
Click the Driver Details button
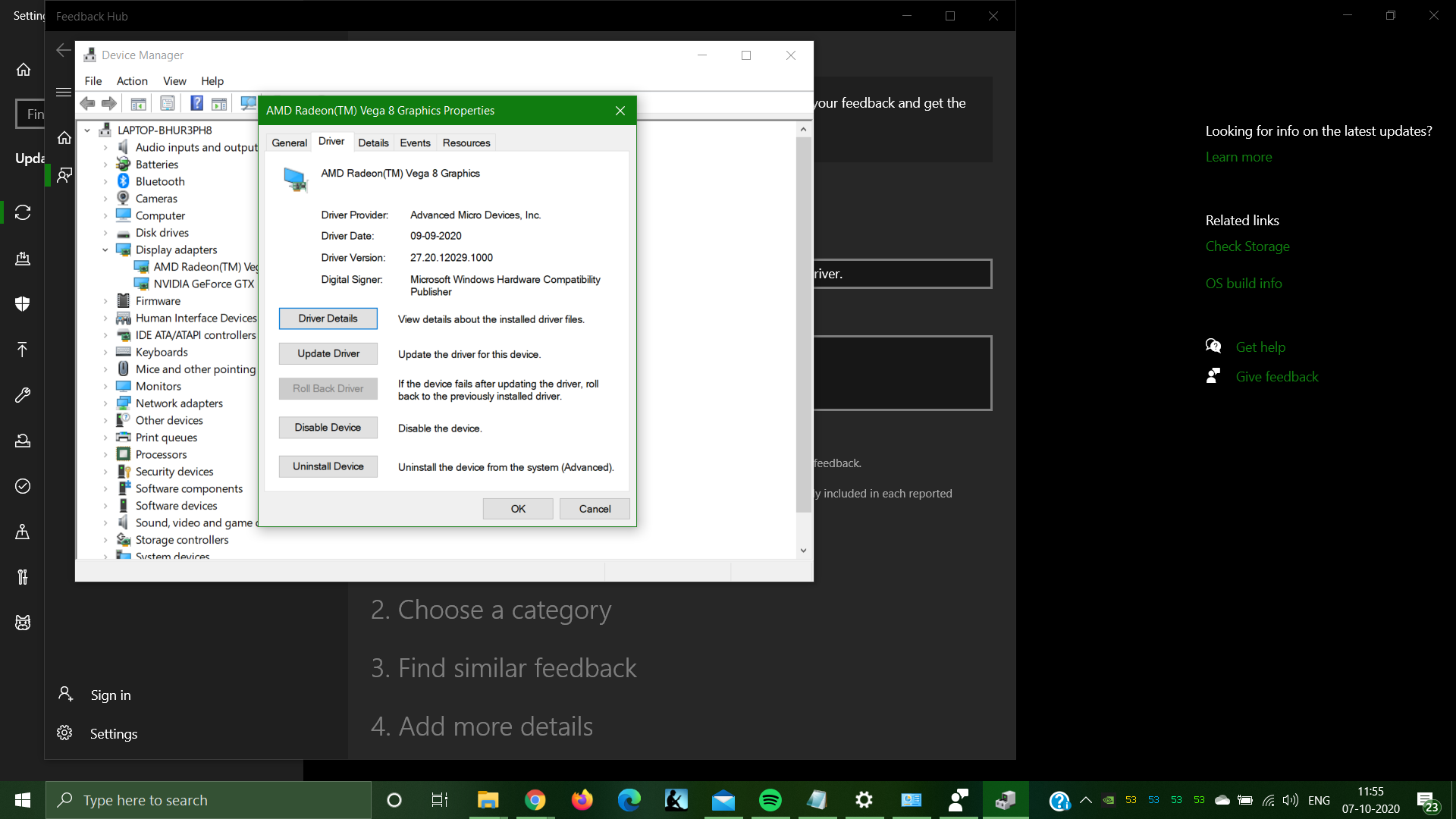pos(328,318)
